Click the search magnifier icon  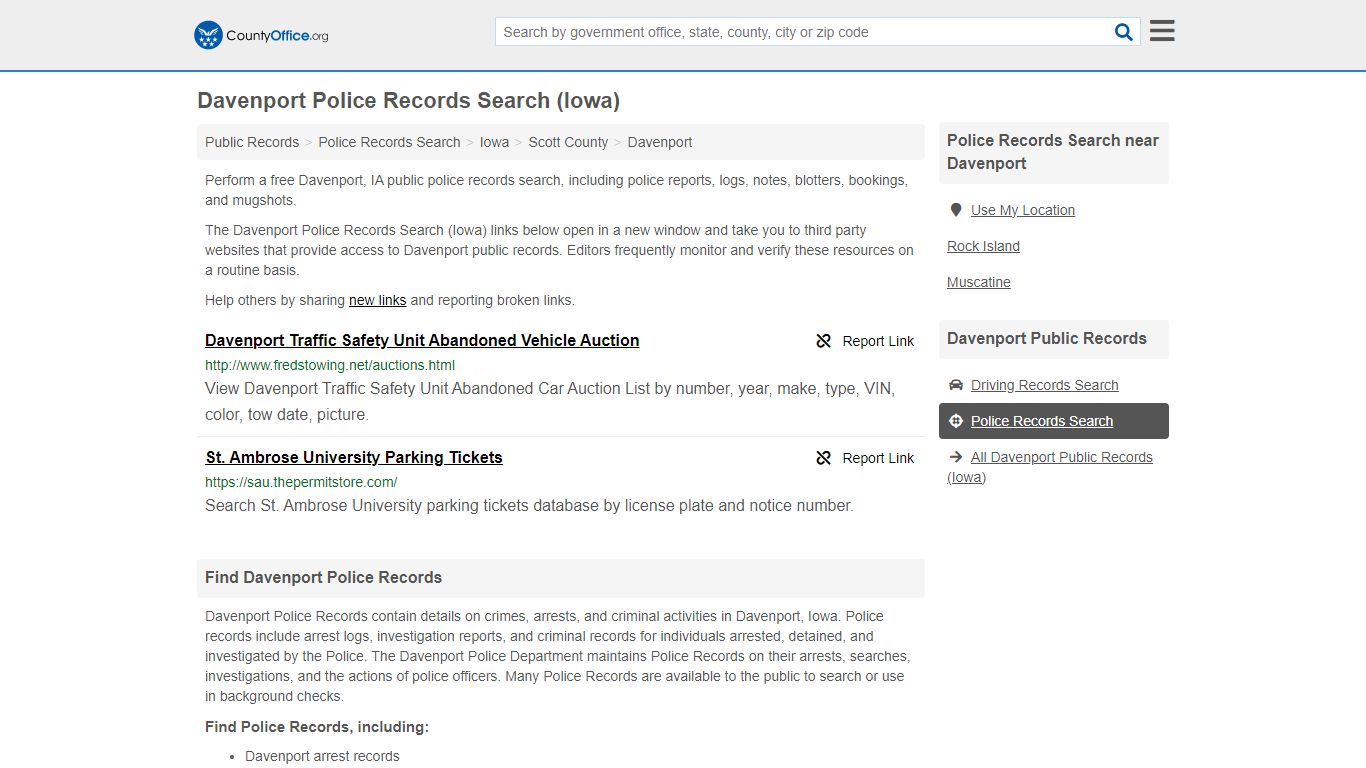(x=1124, y=32)
